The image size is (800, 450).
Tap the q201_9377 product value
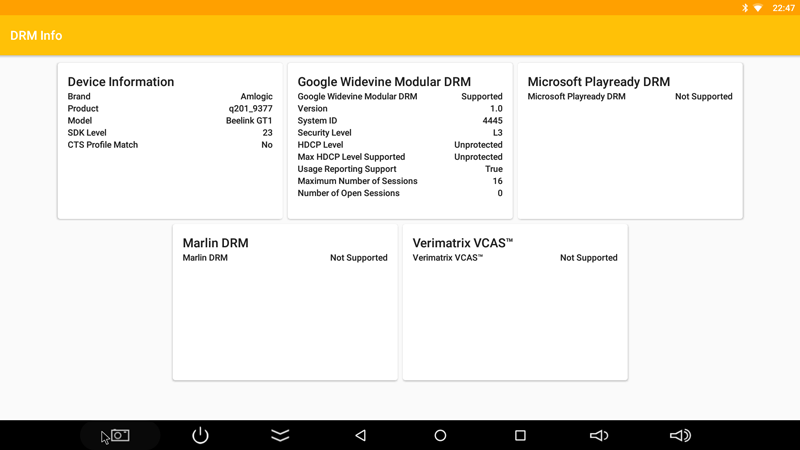[251, 109]
